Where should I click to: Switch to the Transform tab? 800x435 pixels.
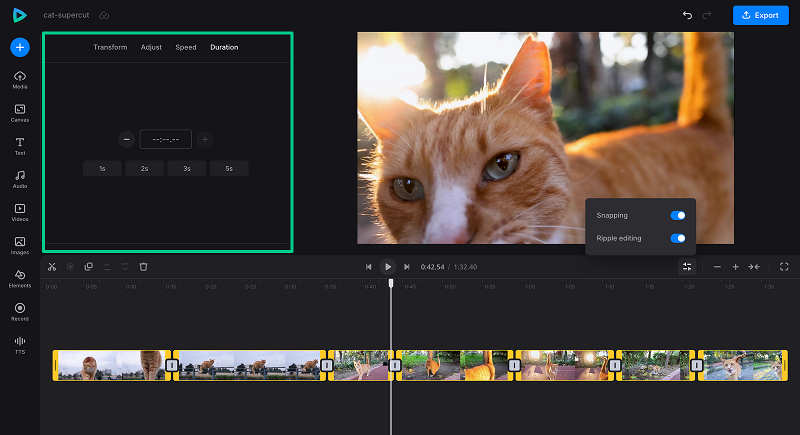tap(110, 47)
